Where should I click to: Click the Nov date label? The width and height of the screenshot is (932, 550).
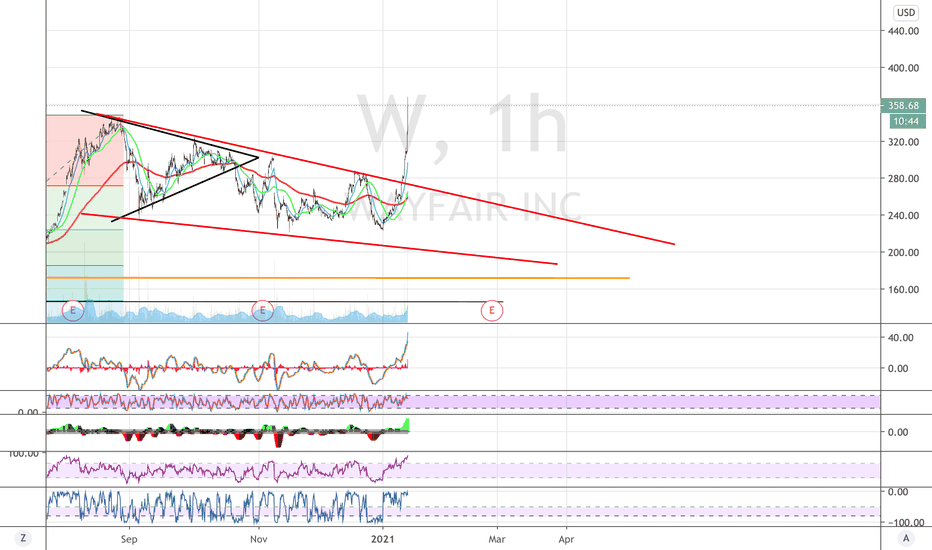click(x=259, y=539)
